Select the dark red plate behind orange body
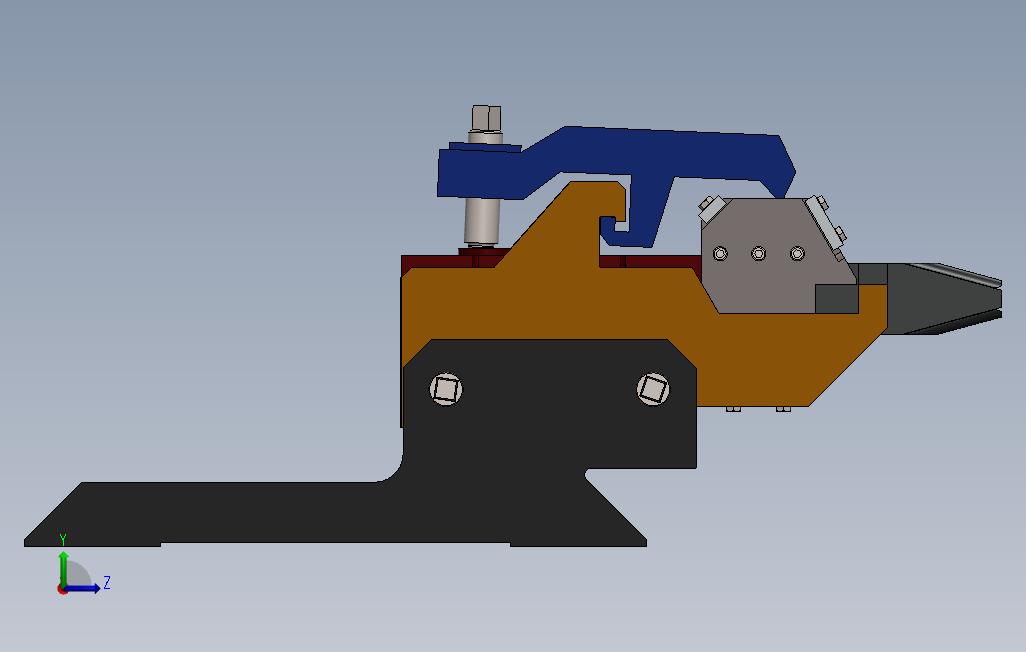 coord(654,262)
